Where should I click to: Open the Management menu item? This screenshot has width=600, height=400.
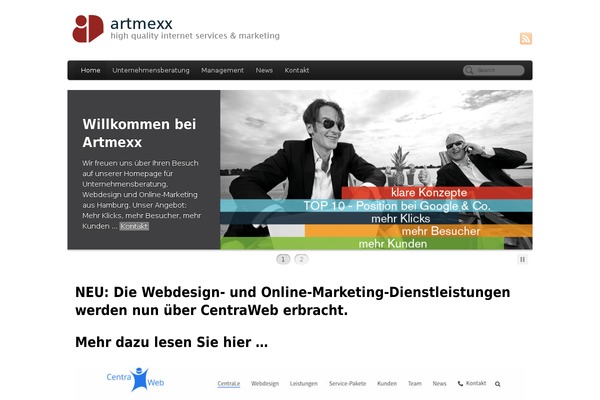pyautogui.click(x=222, y=70)
